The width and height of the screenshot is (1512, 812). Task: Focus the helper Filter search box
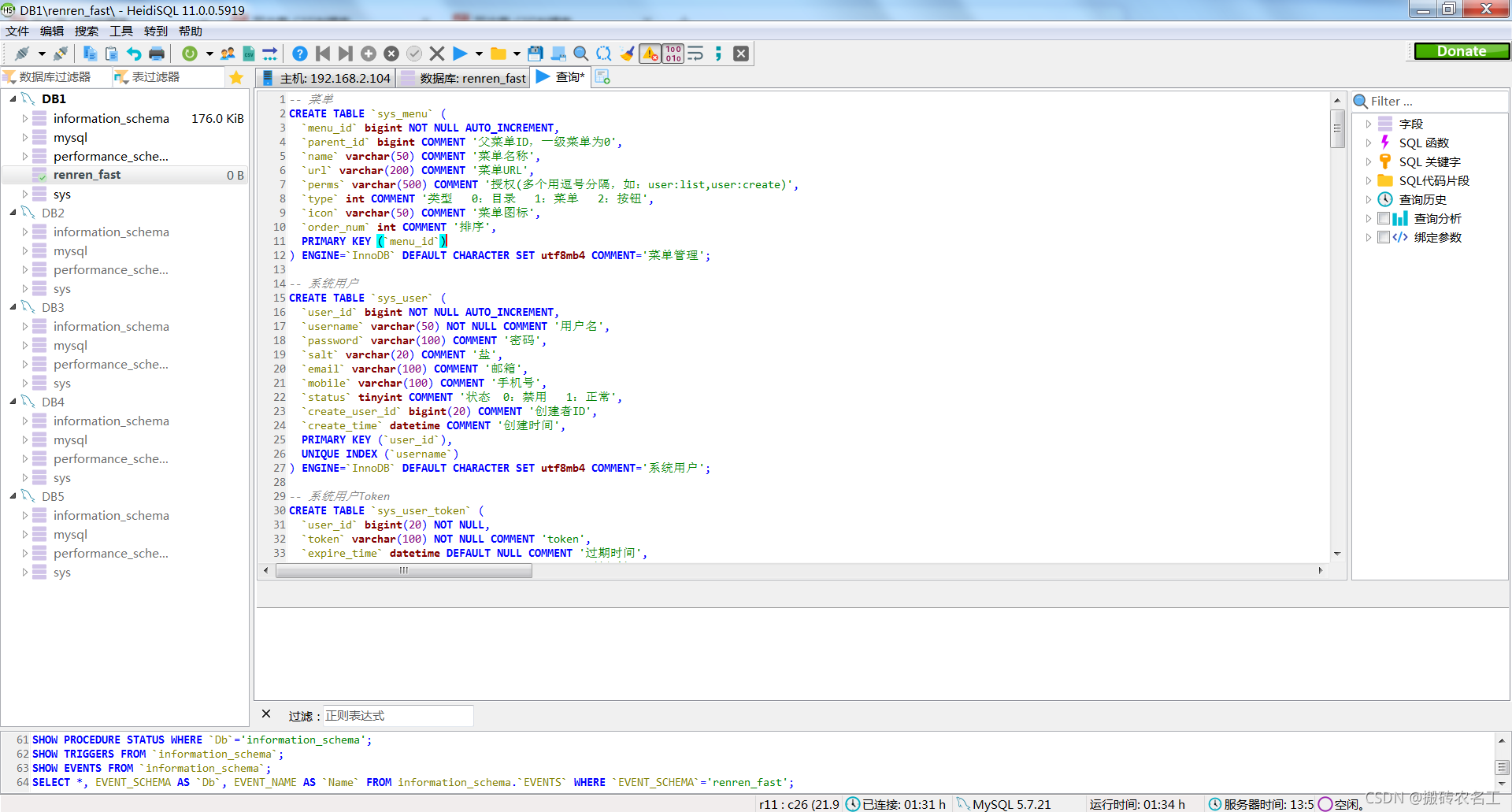[x=1430, y=101]
